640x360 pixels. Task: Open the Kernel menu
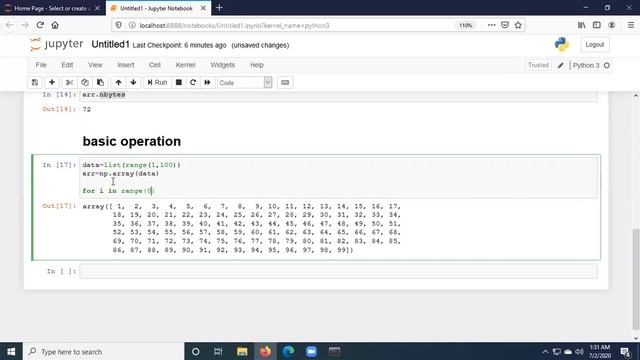click(x=185, y=65)
